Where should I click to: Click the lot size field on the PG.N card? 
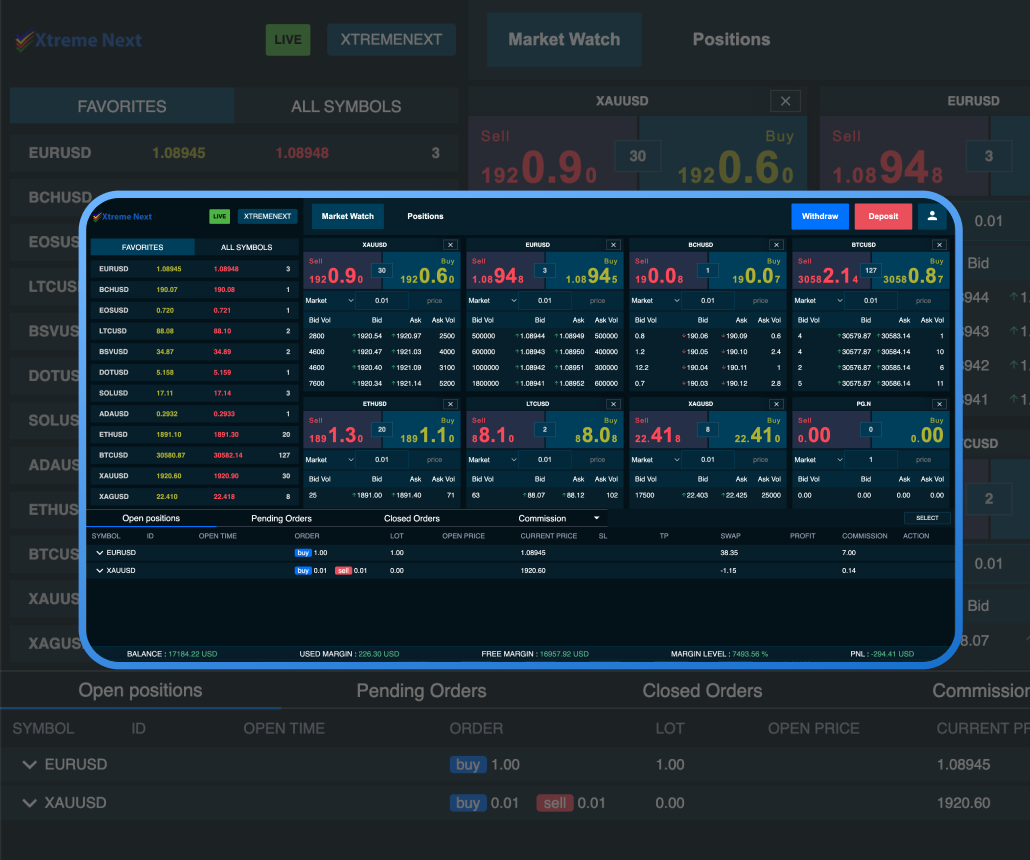tap(871, 460)
